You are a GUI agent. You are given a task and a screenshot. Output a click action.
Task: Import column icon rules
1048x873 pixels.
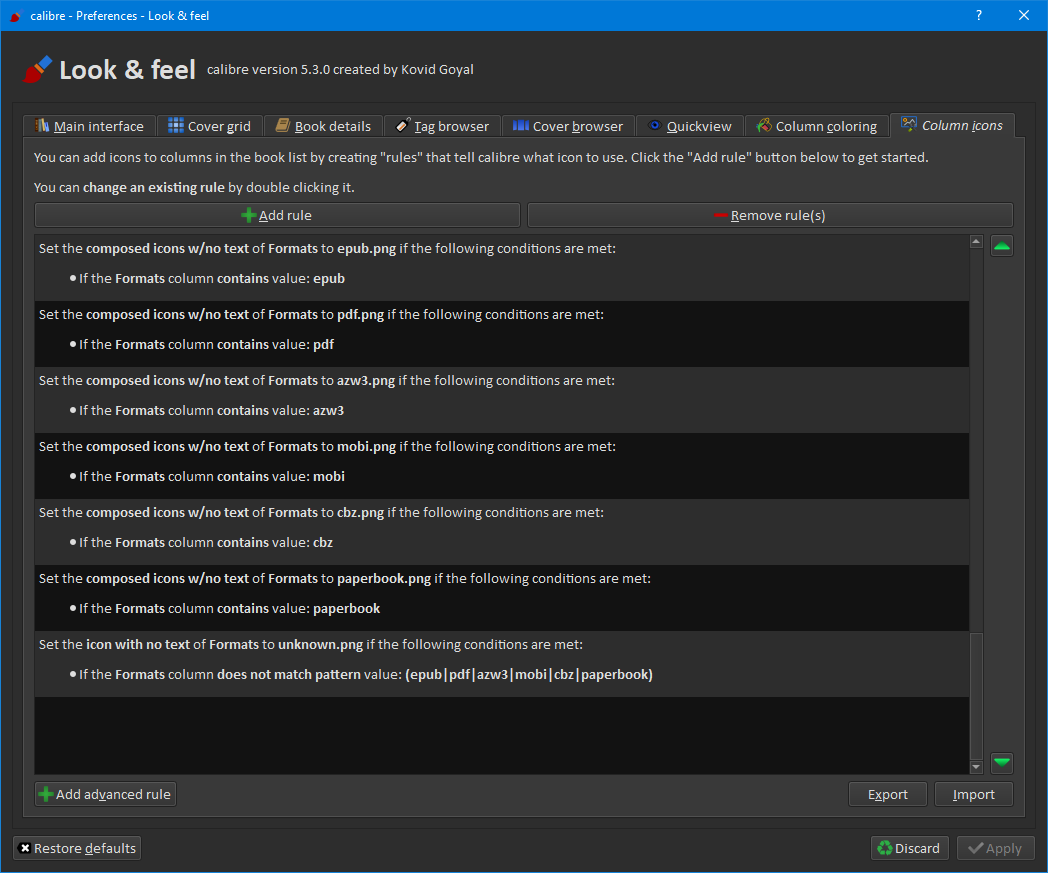coord(973,794)
